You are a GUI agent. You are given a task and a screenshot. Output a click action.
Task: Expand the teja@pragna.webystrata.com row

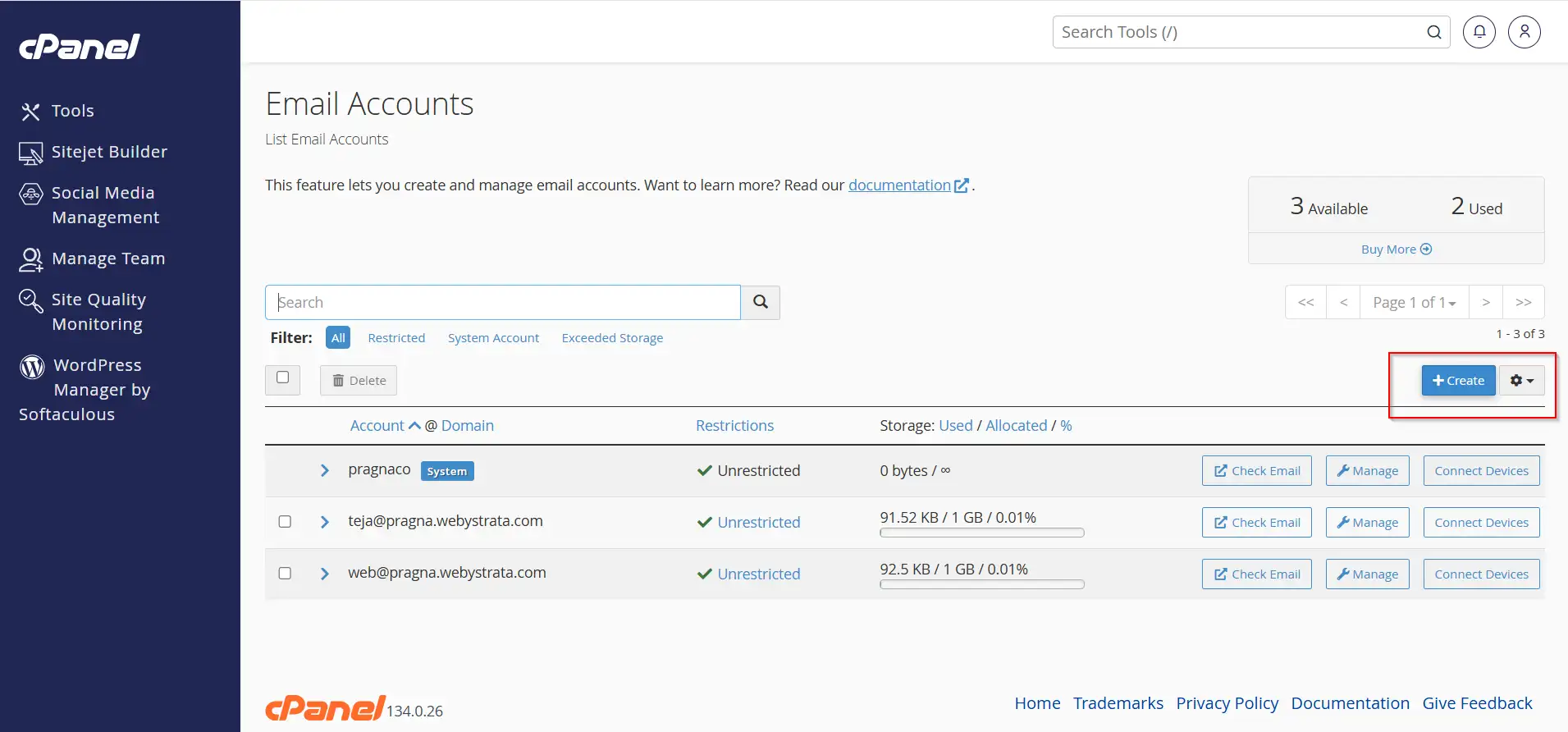pyautogui.click(x=325, y=522)
